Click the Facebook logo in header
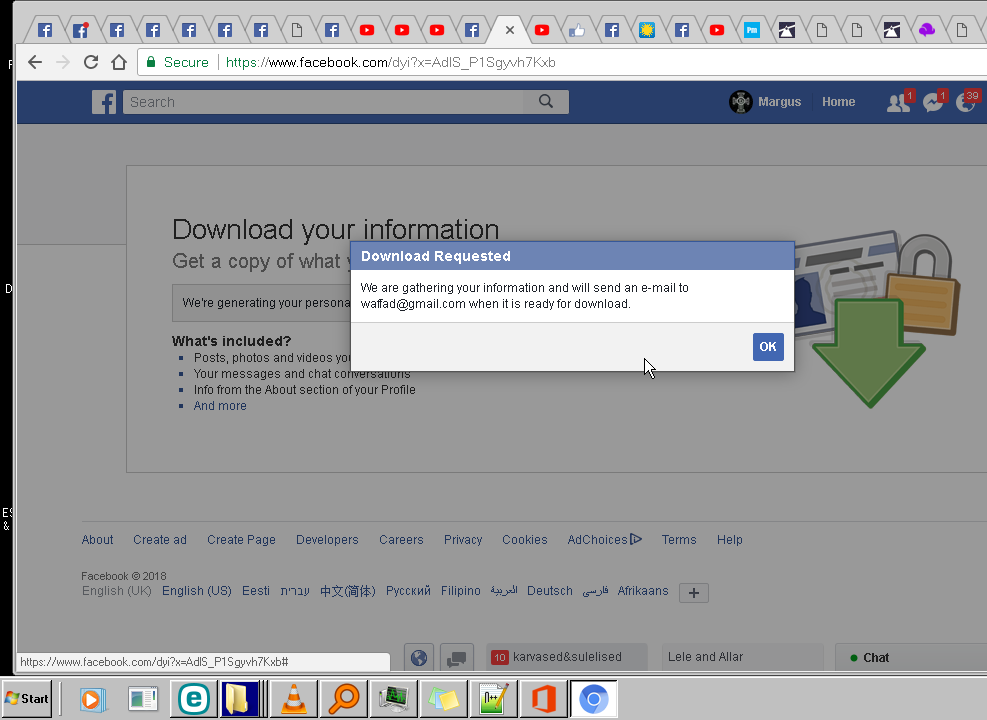The height and width of the screenshot is (720, 987). (x=104, y=102)
